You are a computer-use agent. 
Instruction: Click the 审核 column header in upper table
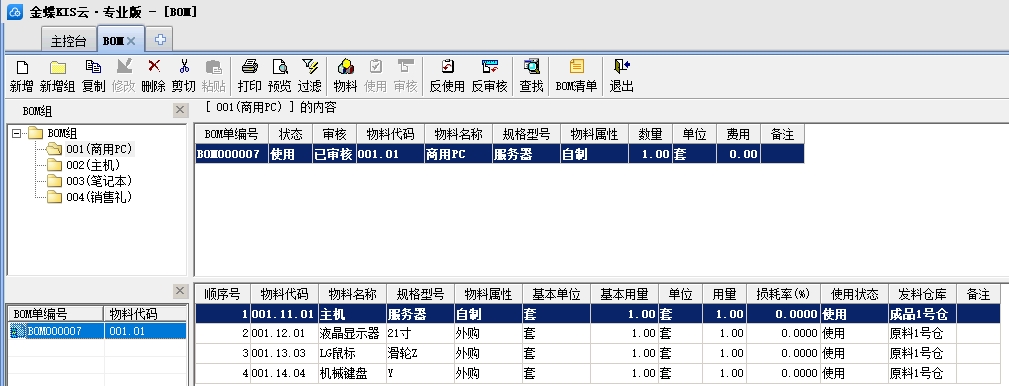click(x=335, y=134)
